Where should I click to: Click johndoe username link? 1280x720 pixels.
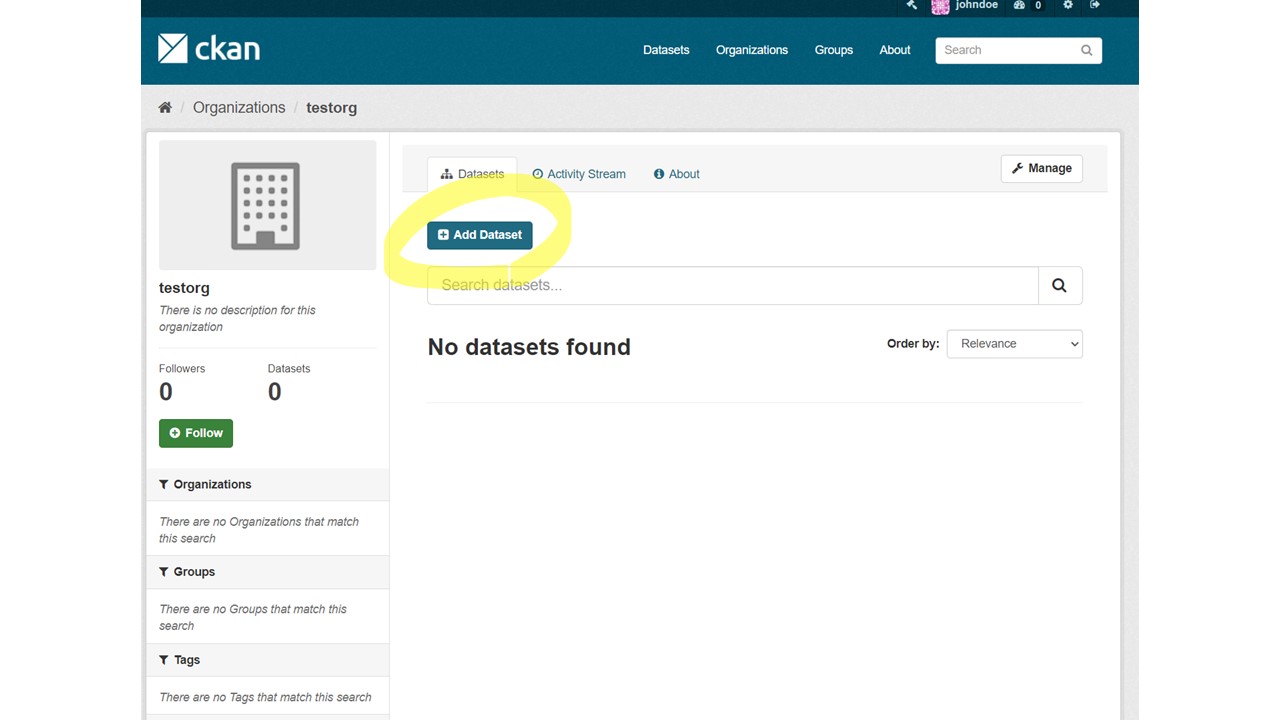tap(976, 5)
